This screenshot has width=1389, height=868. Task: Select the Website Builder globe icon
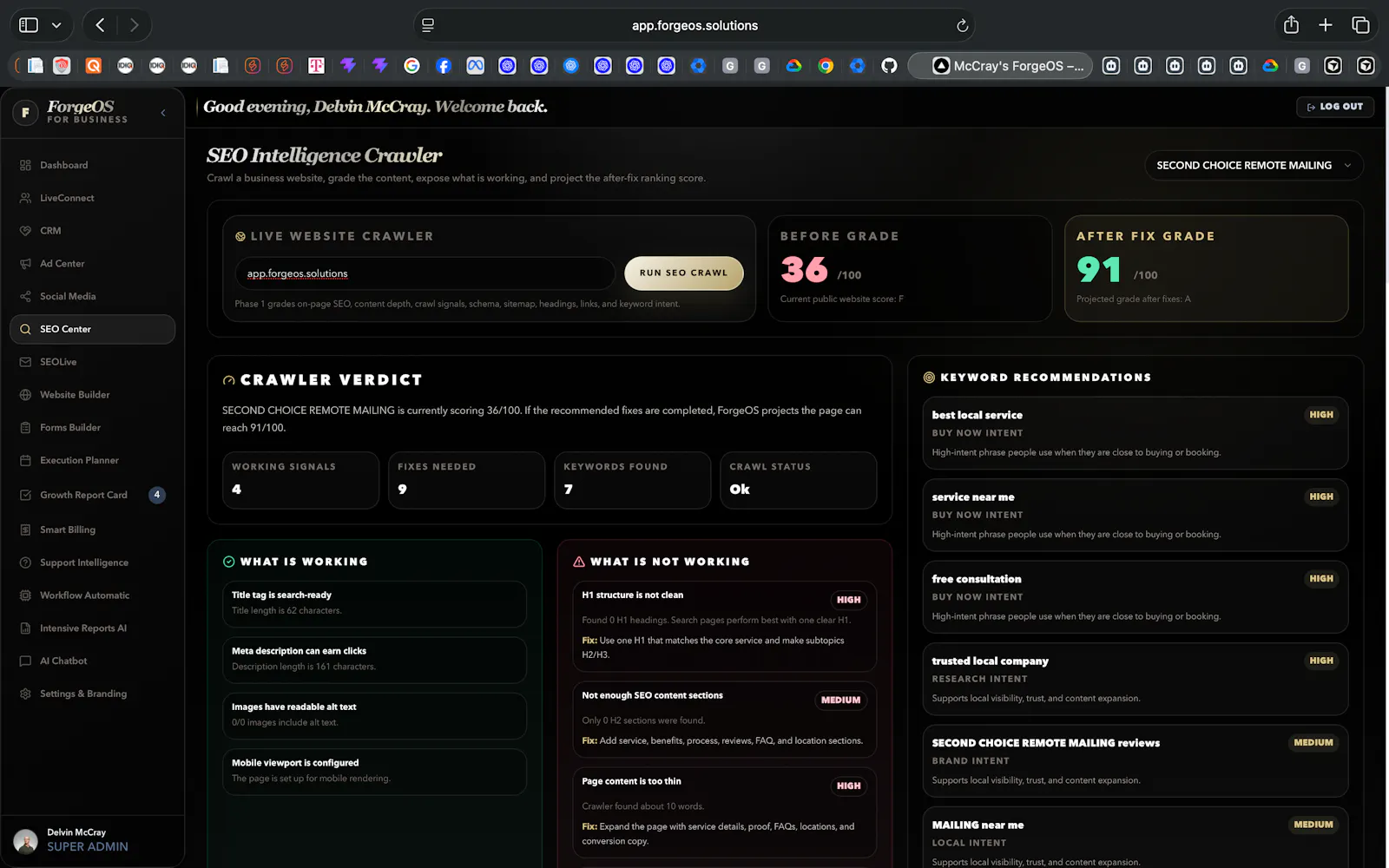[25, 395]
